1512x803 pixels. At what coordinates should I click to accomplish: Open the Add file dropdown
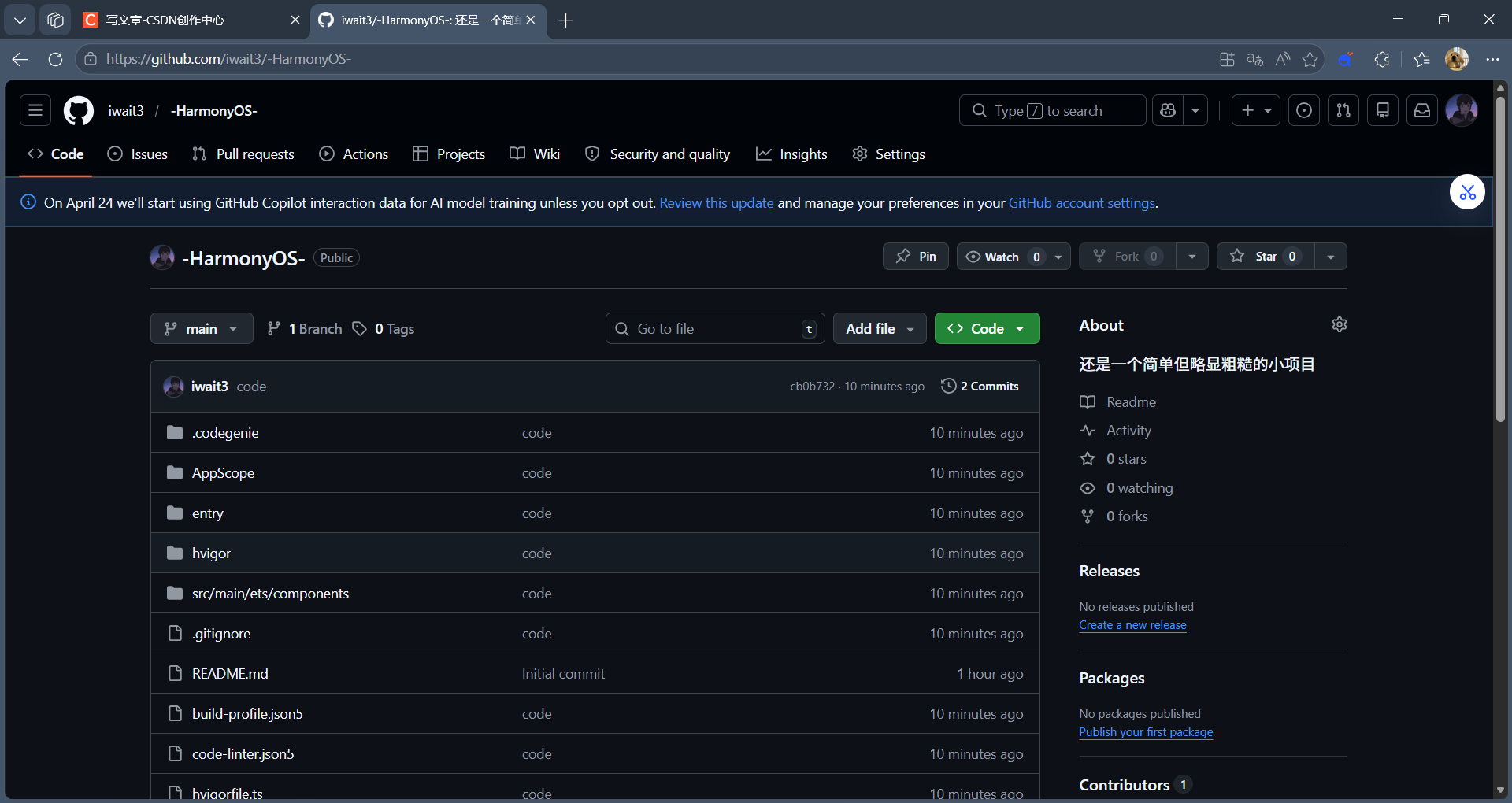[x=880, y=328]
